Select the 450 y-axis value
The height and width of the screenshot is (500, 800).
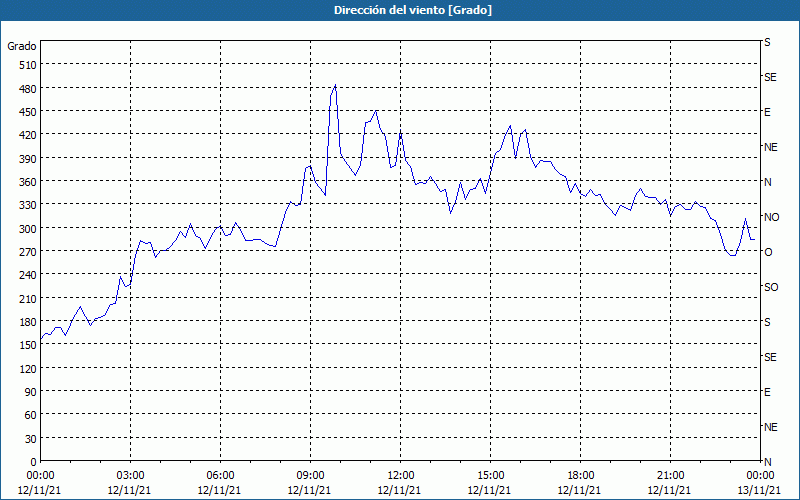[28, 112]
